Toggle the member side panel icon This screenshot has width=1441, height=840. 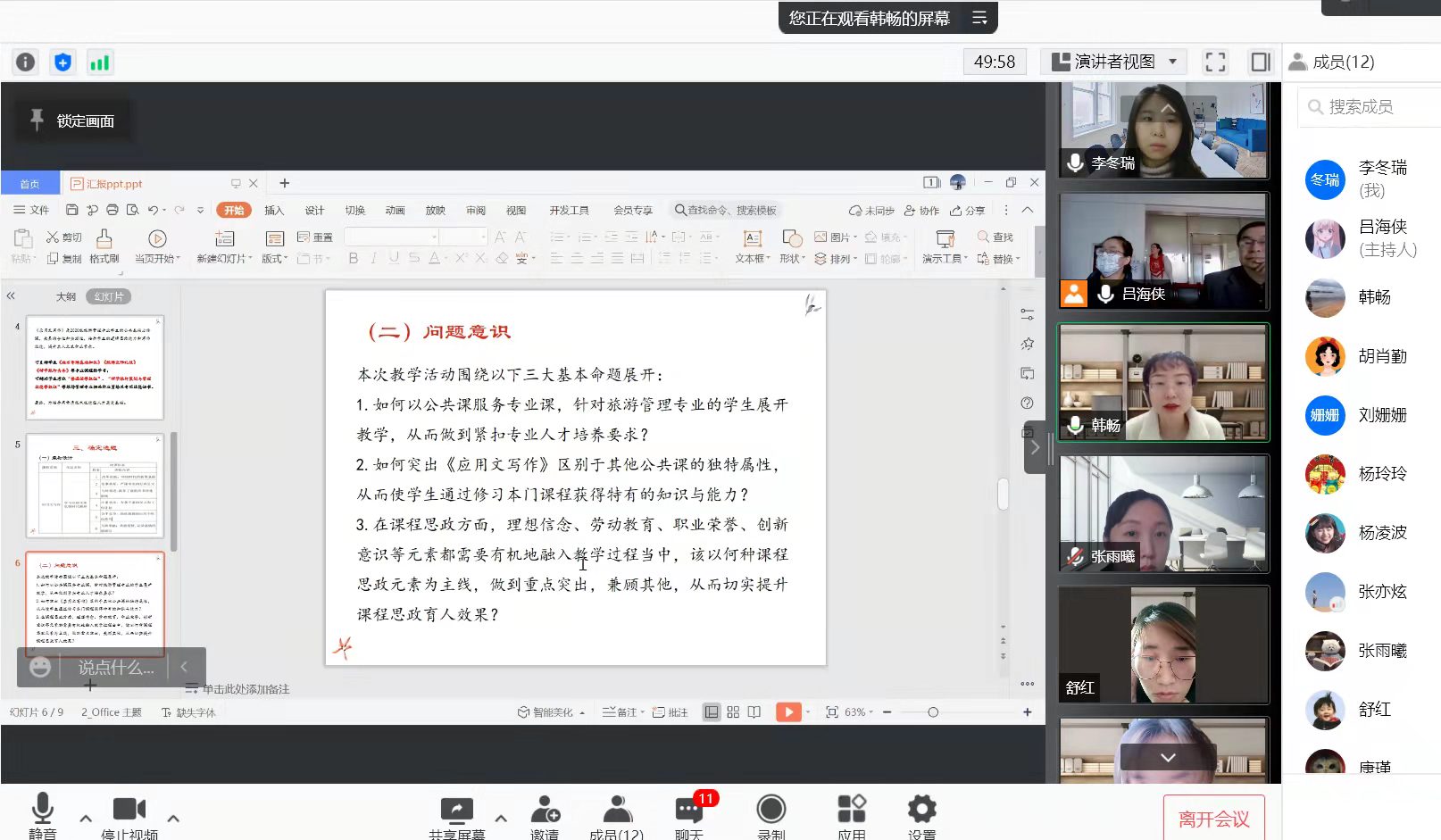[x=1260, y=62]
